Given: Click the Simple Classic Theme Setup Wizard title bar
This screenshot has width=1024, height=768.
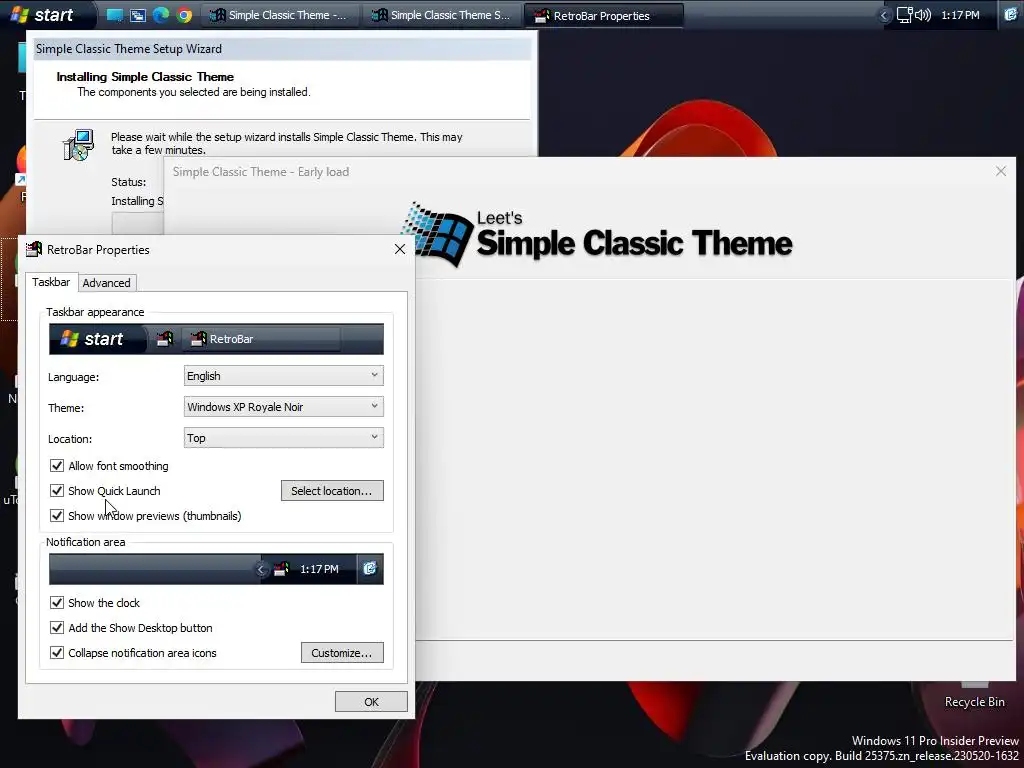Looking at the screenshot, I should click(x=282, y=49).
